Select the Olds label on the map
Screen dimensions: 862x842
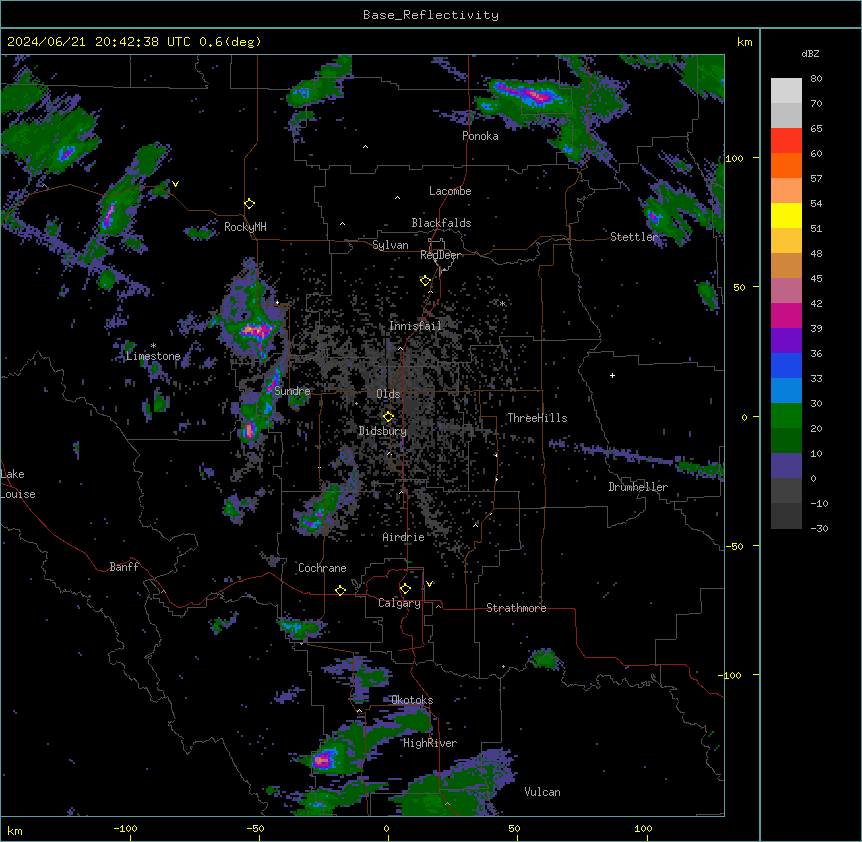388,394
